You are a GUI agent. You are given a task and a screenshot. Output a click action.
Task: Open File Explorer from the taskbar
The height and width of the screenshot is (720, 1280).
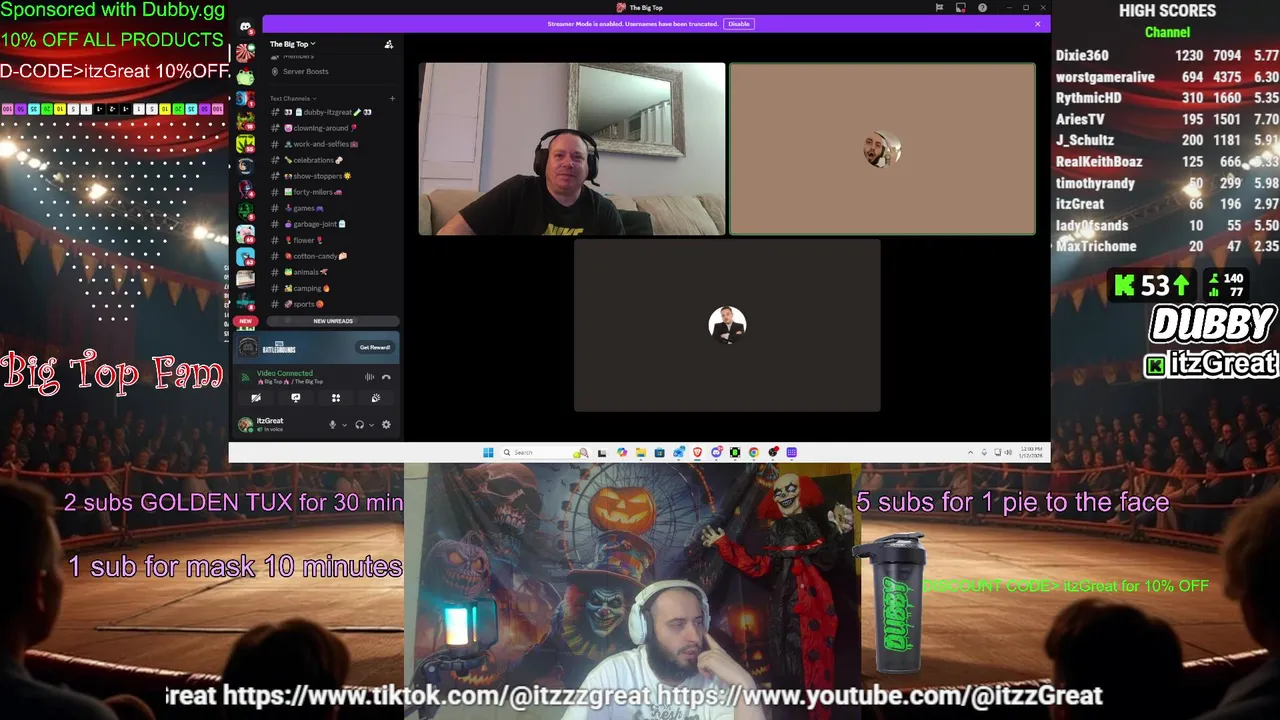641,453
